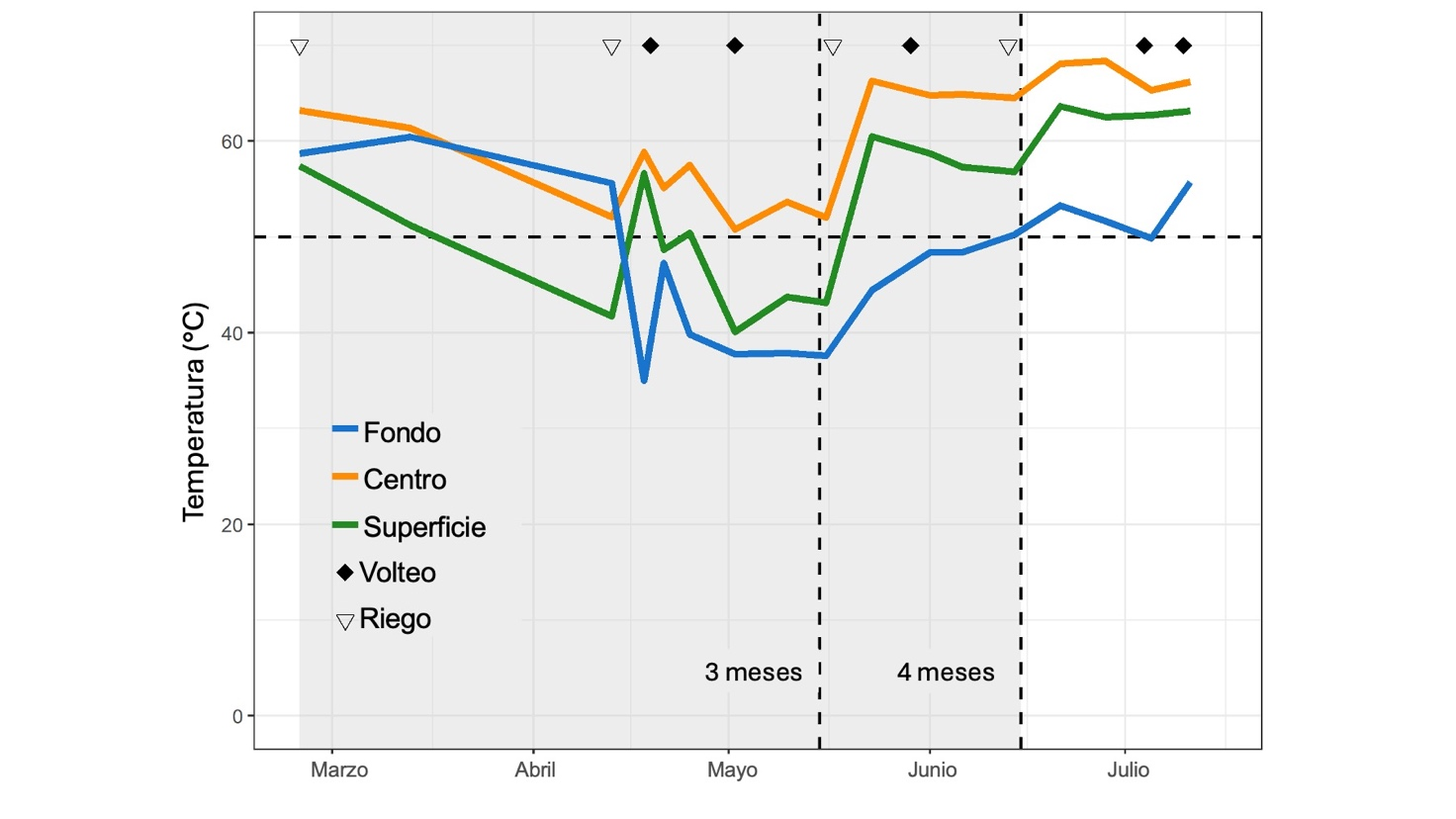Viewport: 1456px width, 819px height.
Task: Click the 60 tick on the y-axis
Action: tap(231, 141)
